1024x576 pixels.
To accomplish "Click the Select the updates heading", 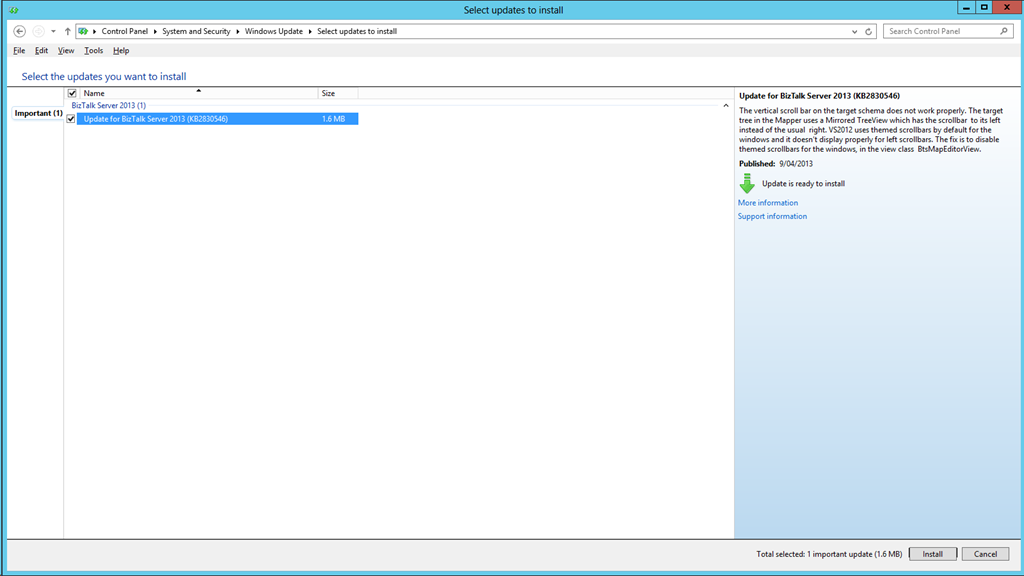I will pos(104,76).
